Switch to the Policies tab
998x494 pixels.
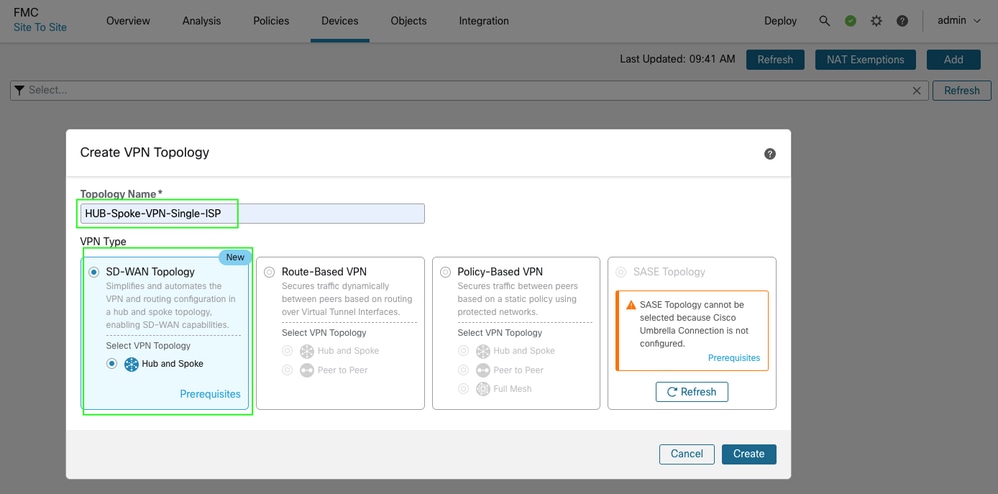pyautogui.click(x=271, y=21)
